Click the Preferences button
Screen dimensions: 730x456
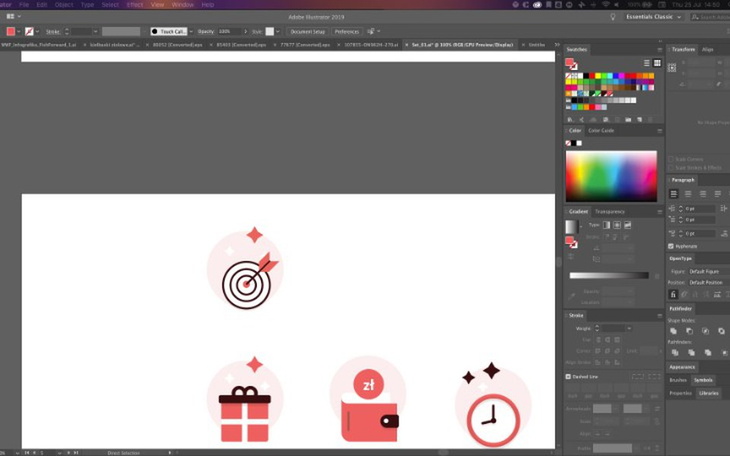point(346,31)
